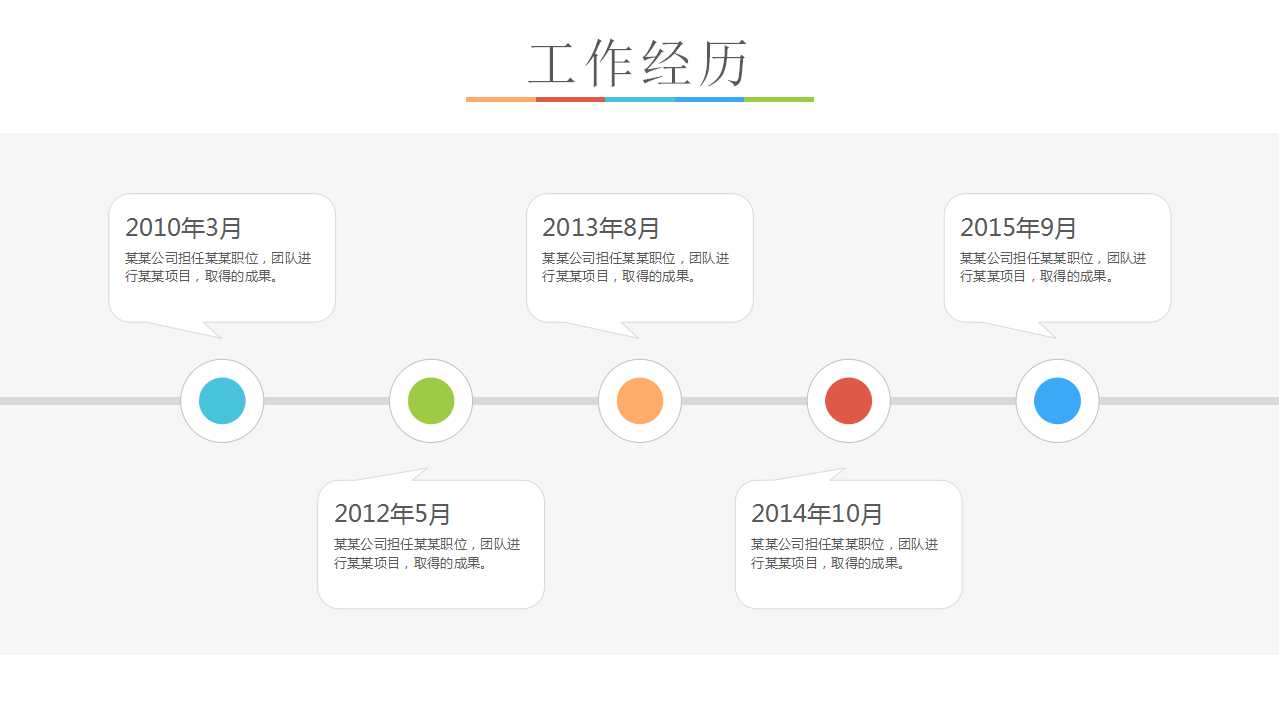Viewport: 1279px width, 720px height.
Task: Click the cyan timeline marker for 2010
Action: point(222,401)
